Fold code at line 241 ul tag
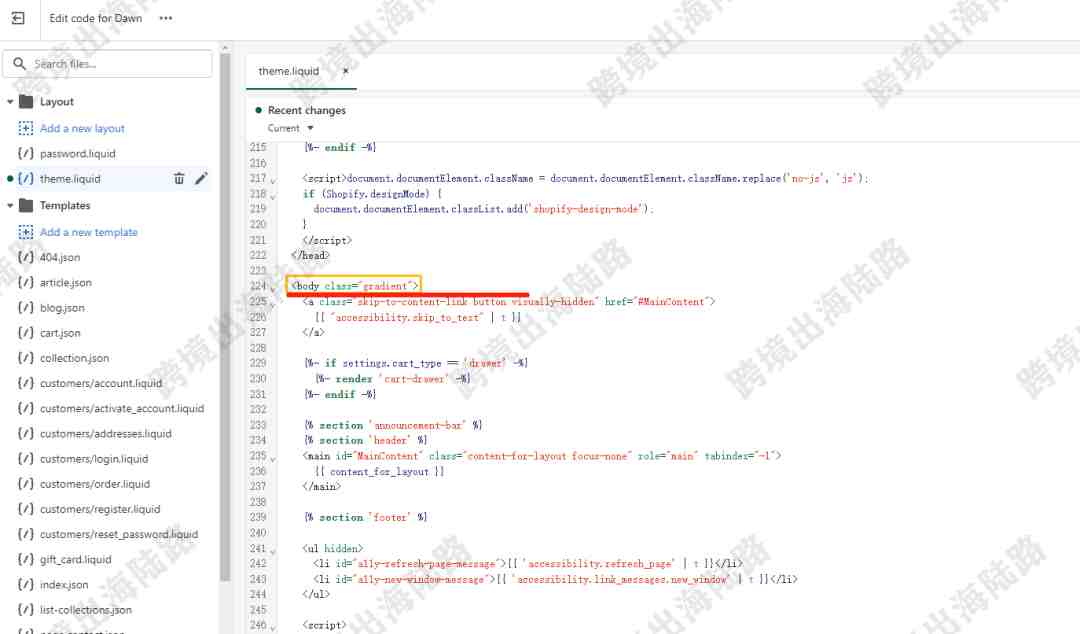 tap(273, 550)
